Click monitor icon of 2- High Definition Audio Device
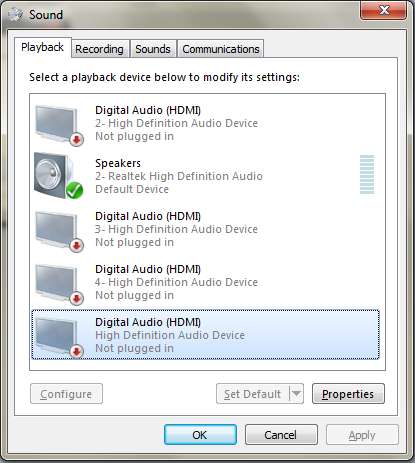415x463 pixels. coord(59,125)
